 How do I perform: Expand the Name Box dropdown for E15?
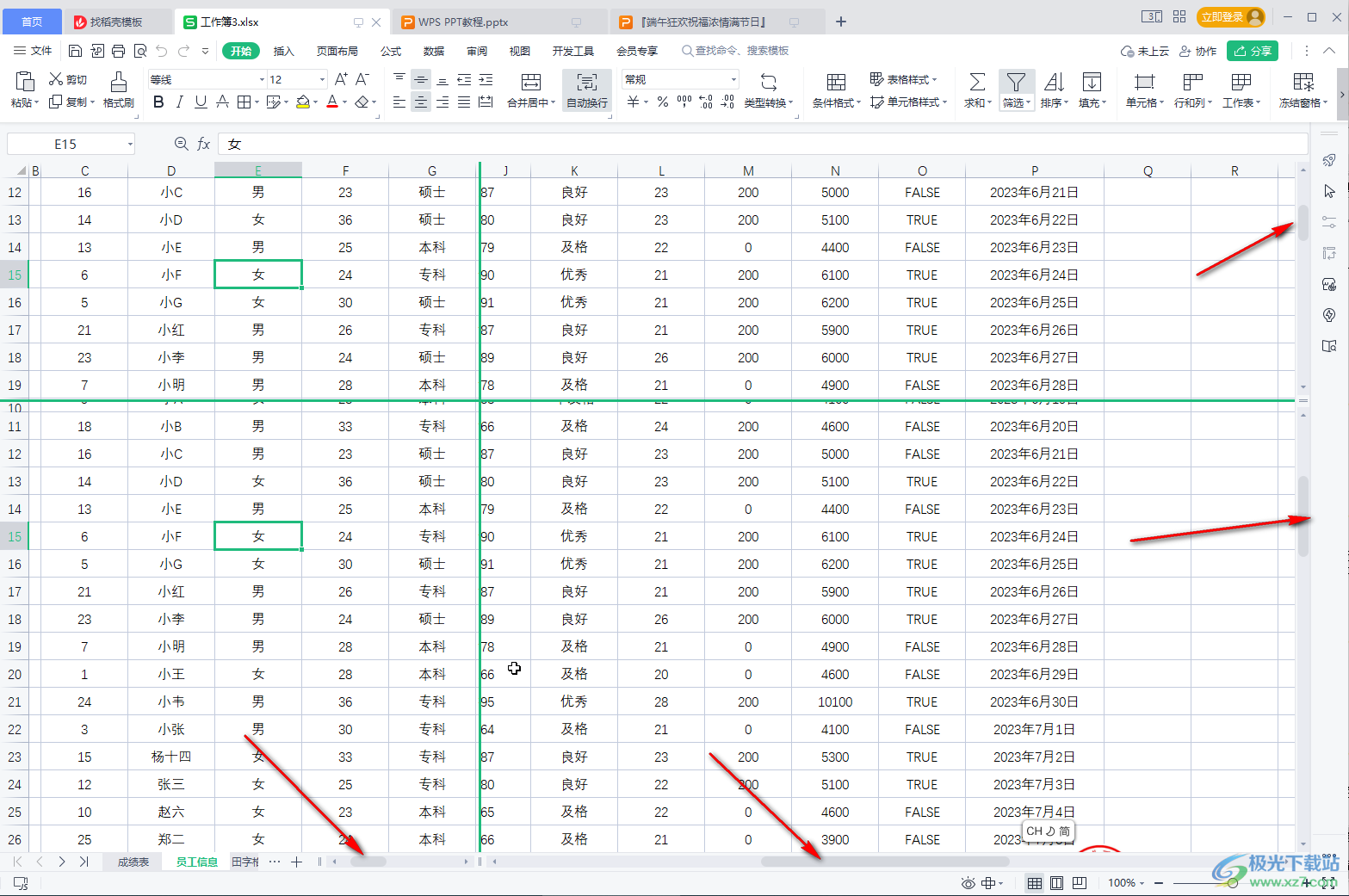[x=130, y=144]
